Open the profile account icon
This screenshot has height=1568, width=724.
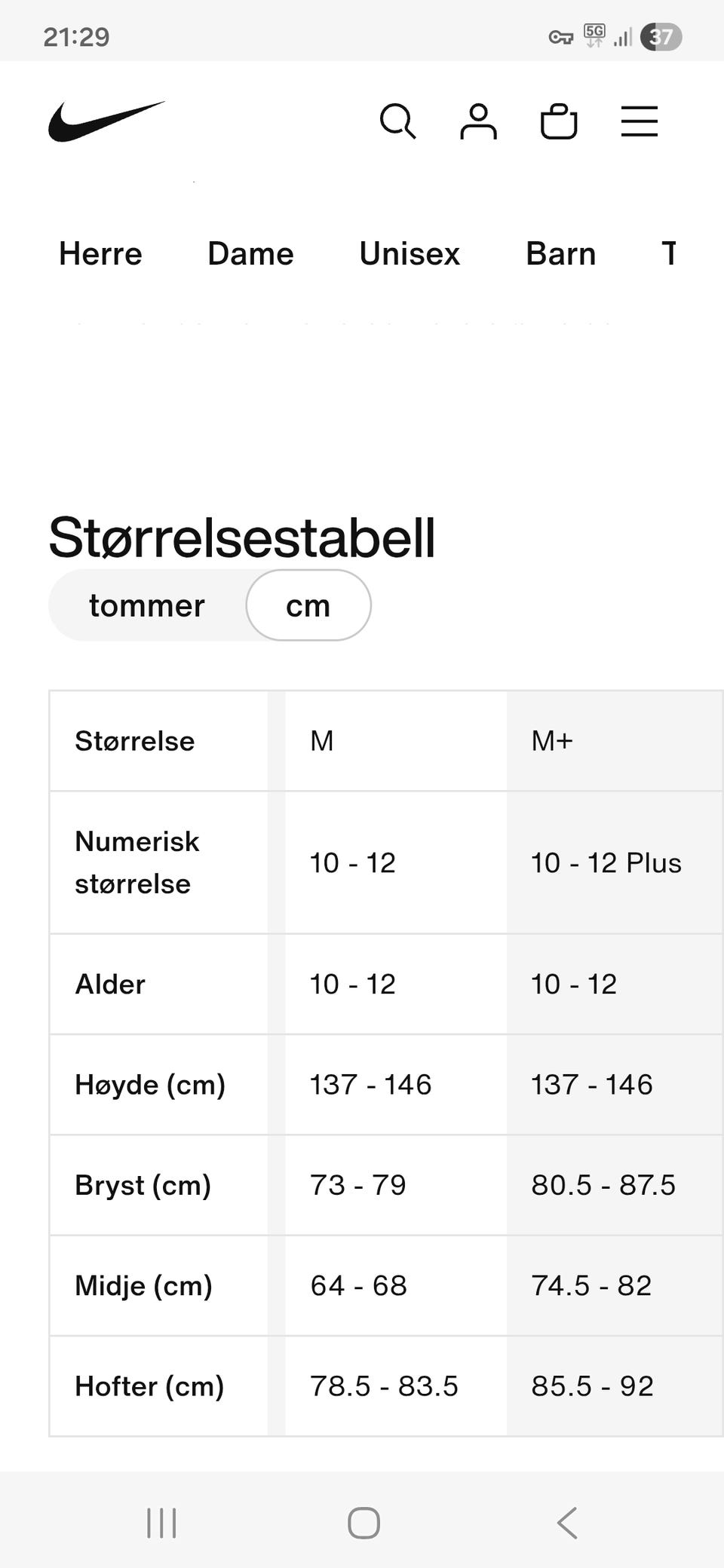click(x=478, y=121)
